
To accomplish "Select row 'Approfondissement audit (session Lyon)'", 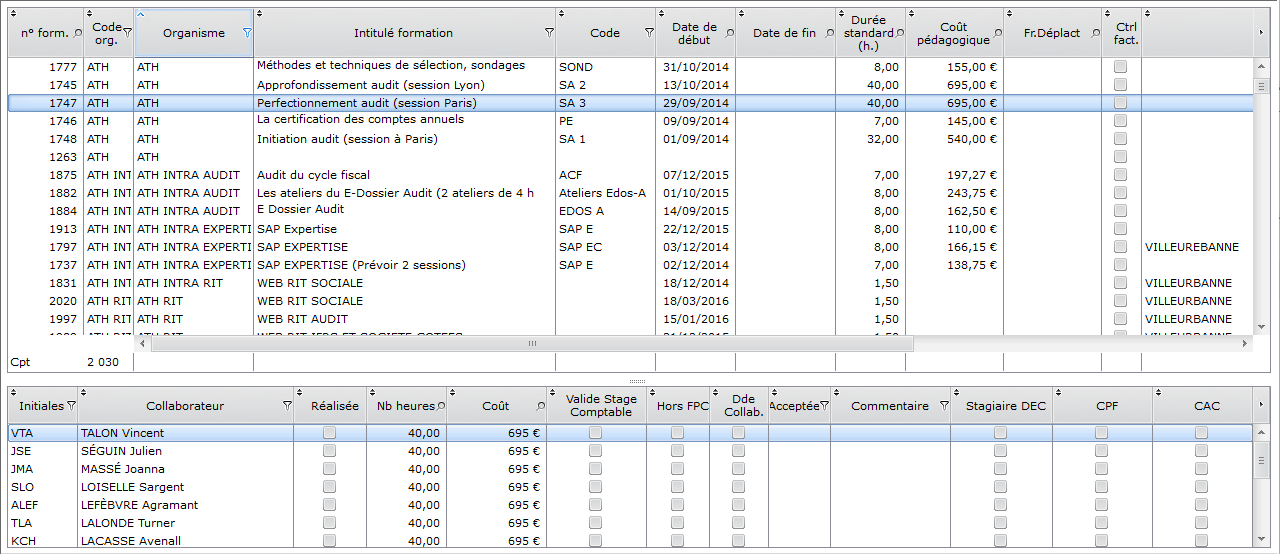I will click(x=630, y=85).
